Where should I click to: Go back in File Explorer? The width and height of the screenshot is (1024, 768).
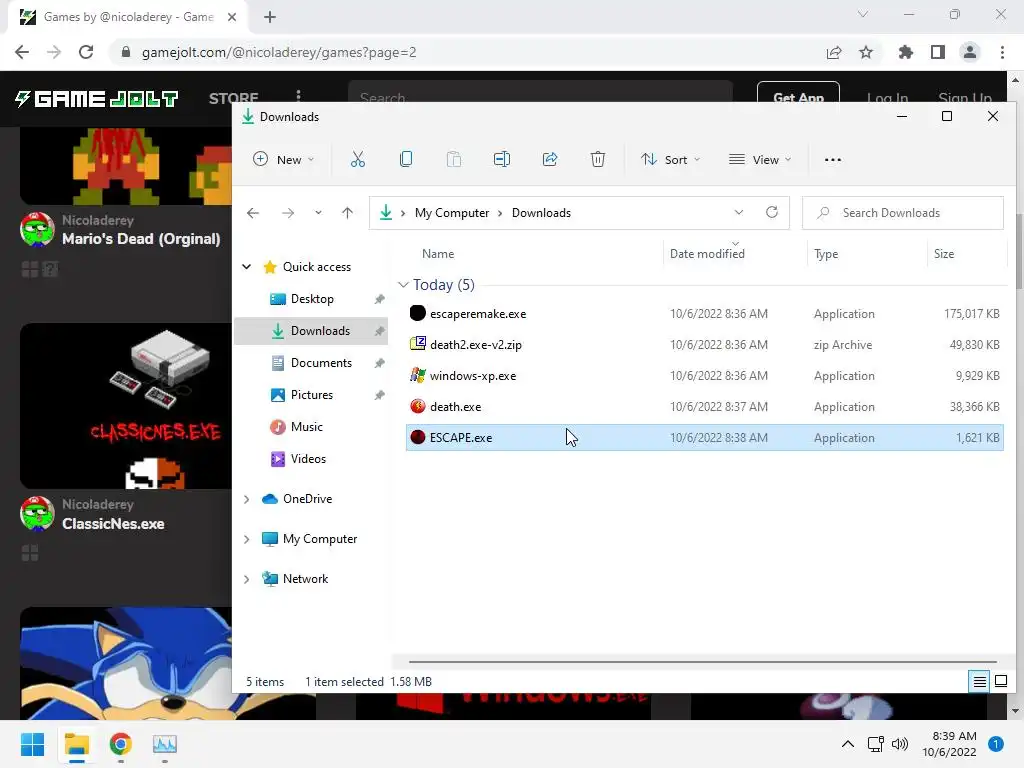253,213
